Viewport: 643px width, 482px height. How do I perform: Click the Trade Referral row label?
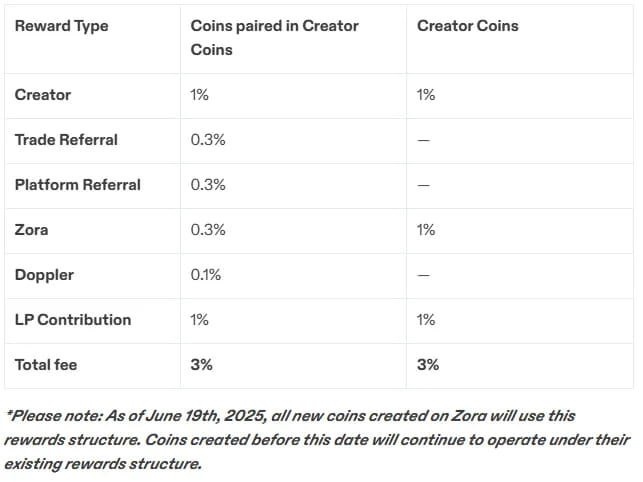coord(66,140)
